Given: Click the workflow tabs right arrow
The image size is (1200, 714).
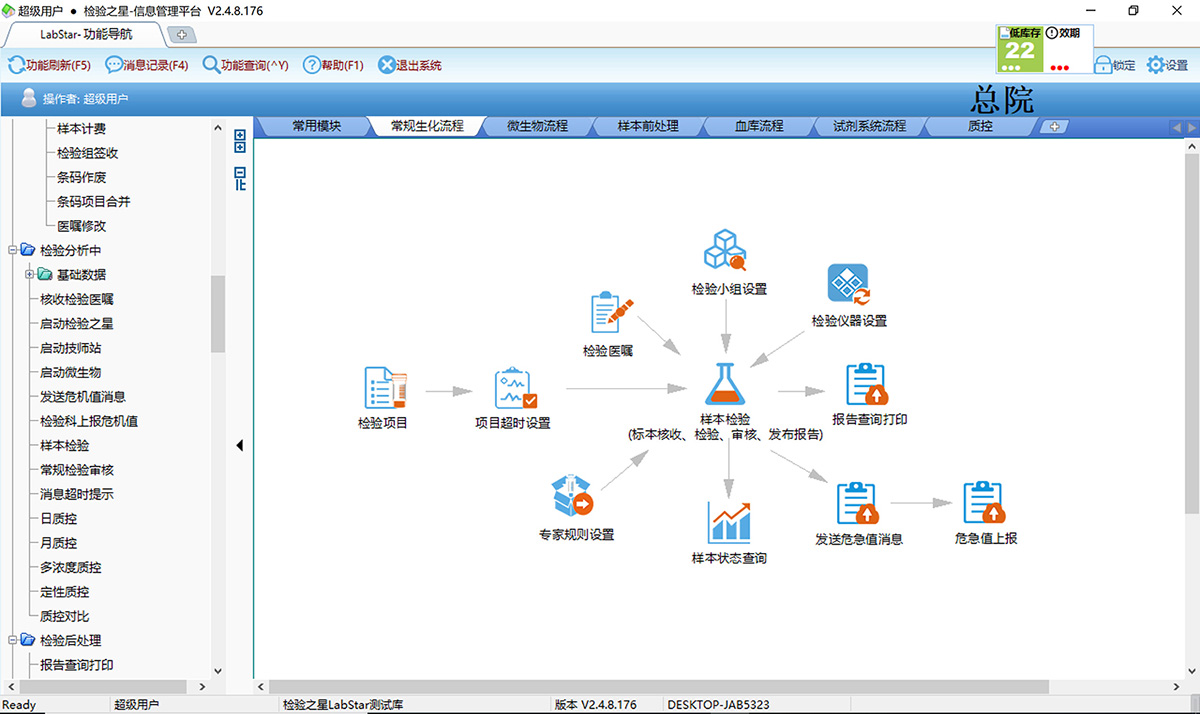Looking at the screenshot, I should click(1191, 127).
